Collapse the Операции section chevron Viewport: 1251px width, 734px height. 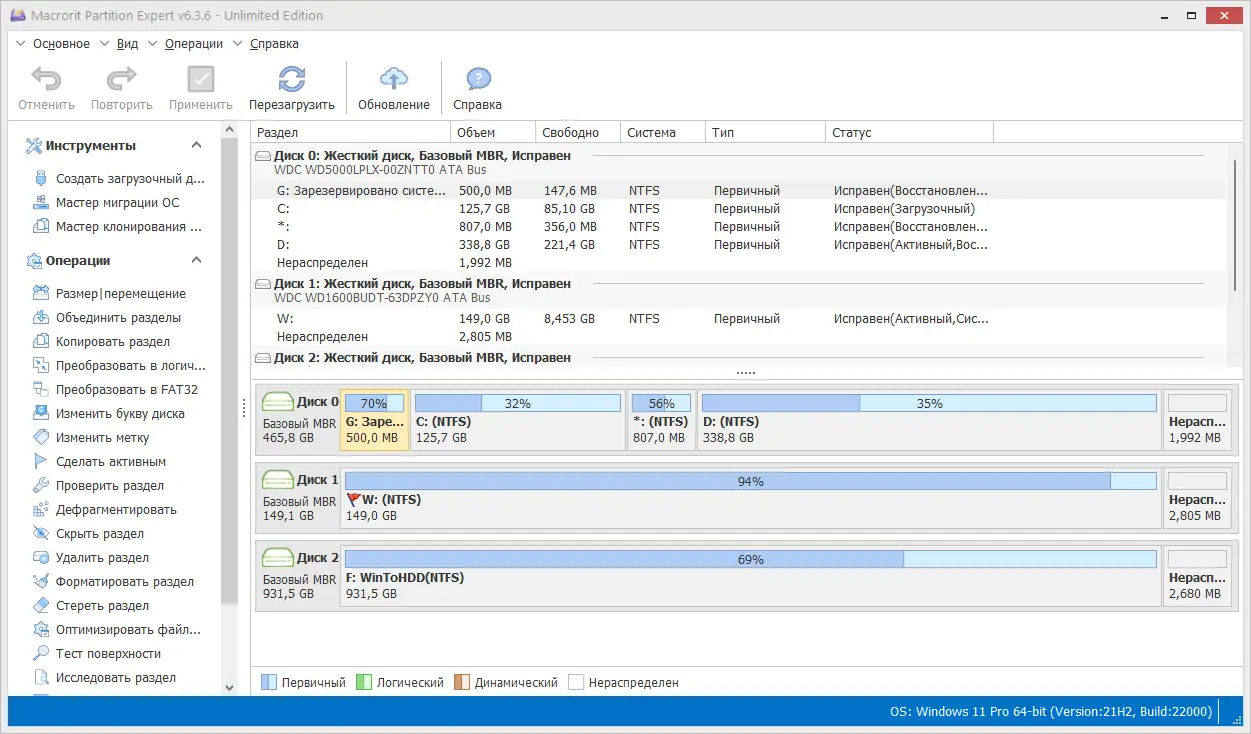197,261
